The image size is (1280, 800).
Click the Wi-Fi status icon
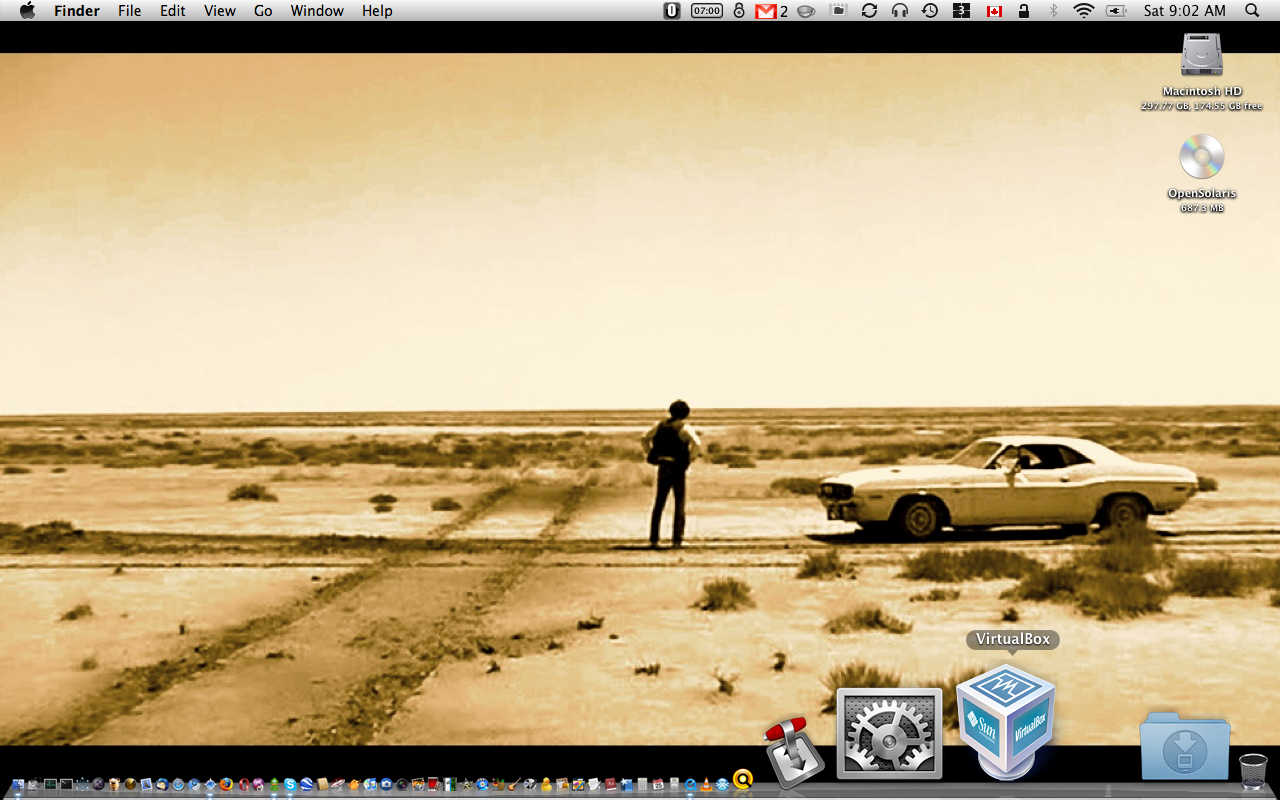[x=1084, y=10]
